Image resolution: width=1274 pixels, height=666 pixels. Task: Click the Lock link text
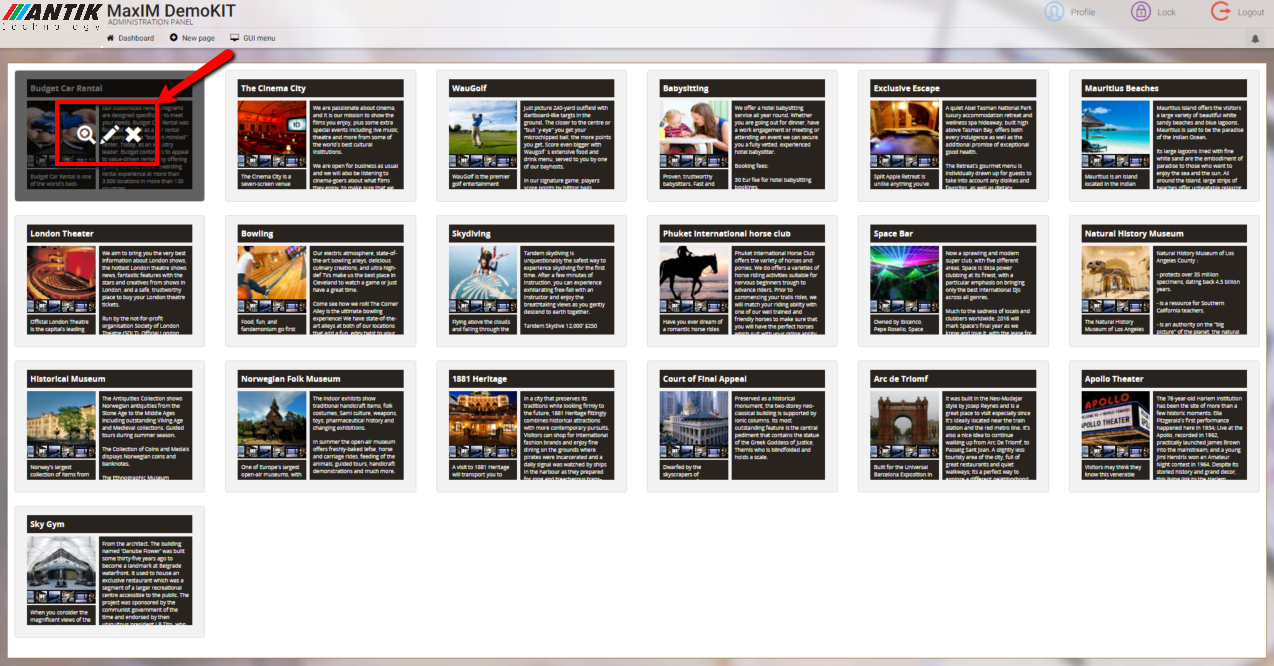1166,12
